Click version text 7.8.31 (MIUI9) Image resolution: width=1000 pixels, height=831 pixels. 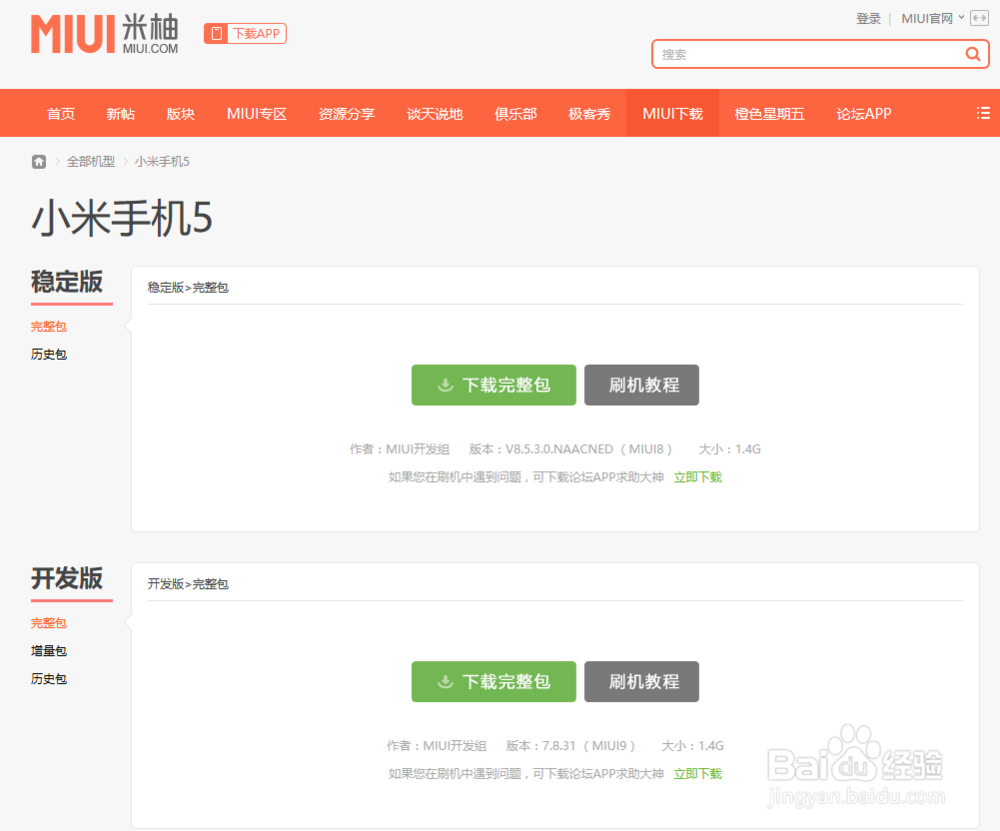(589, 746)
